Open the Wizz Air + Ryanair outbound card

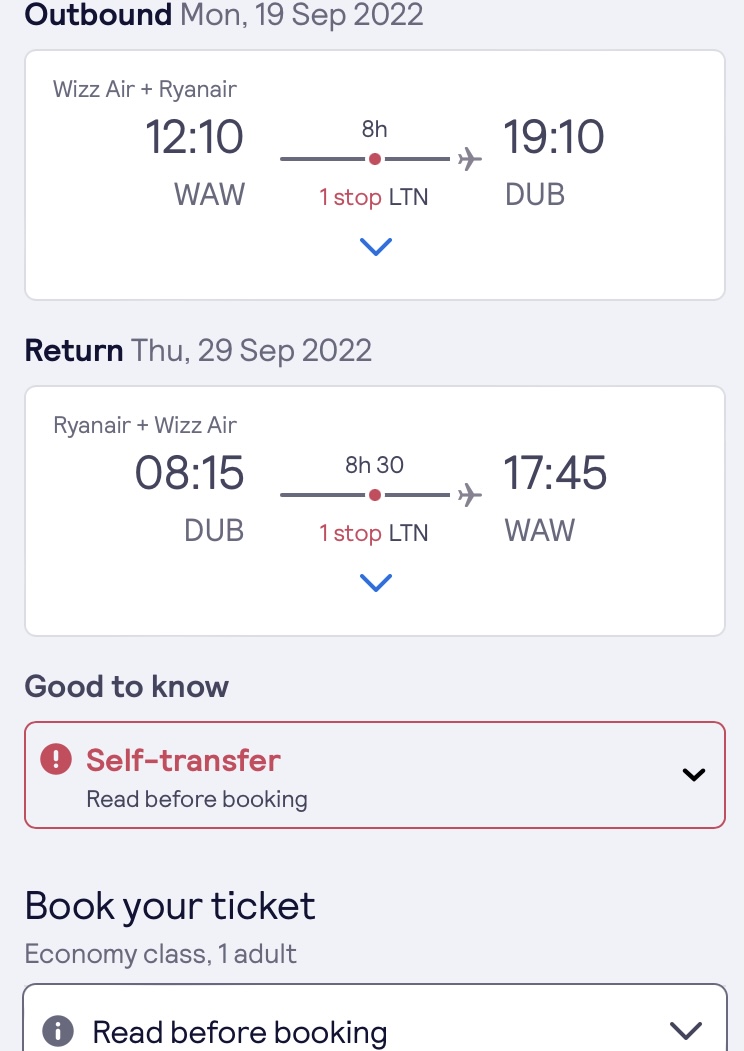point(375,175)
